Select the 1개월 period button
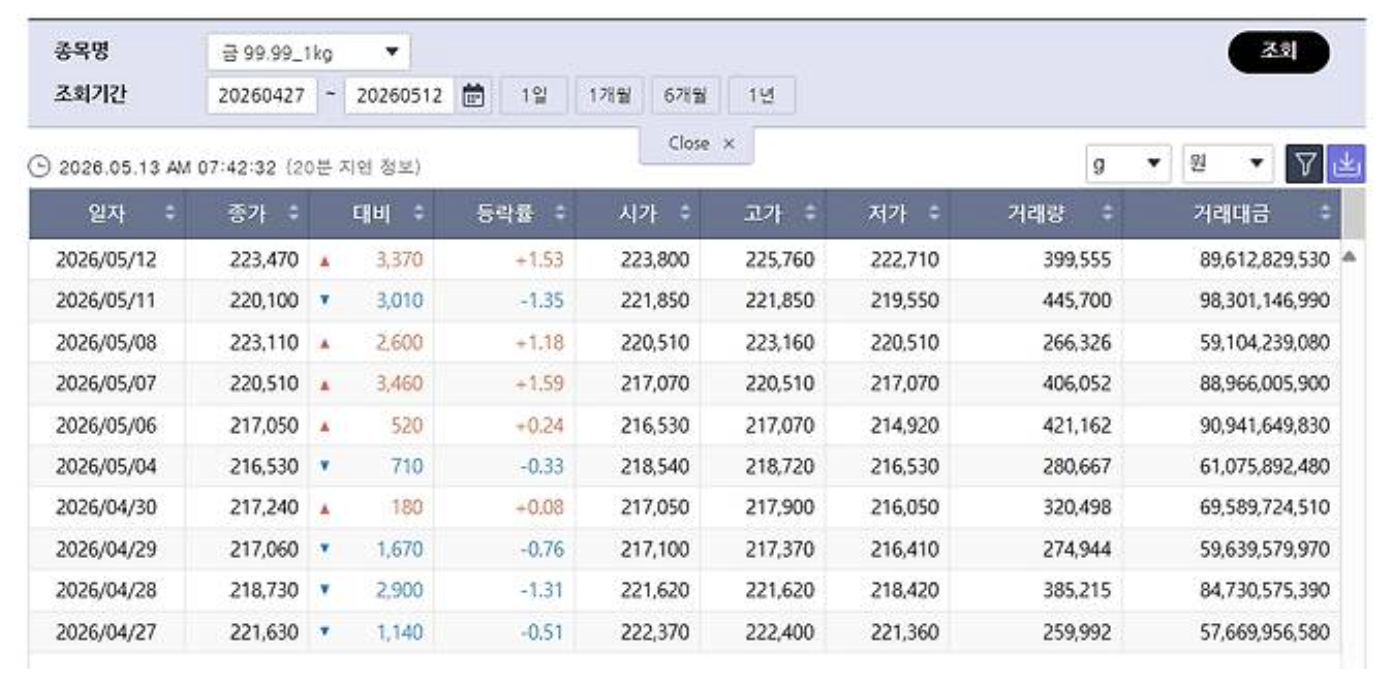Viewport: 1392px width, 686px height. pyautogui.click(x=609, y=97)
